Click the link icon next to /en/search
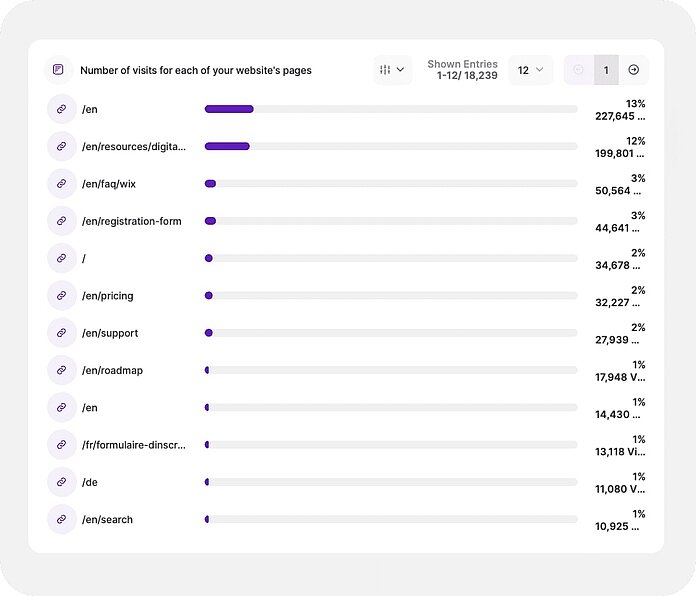The image size is (696, 596). click(x=61, y=519)
